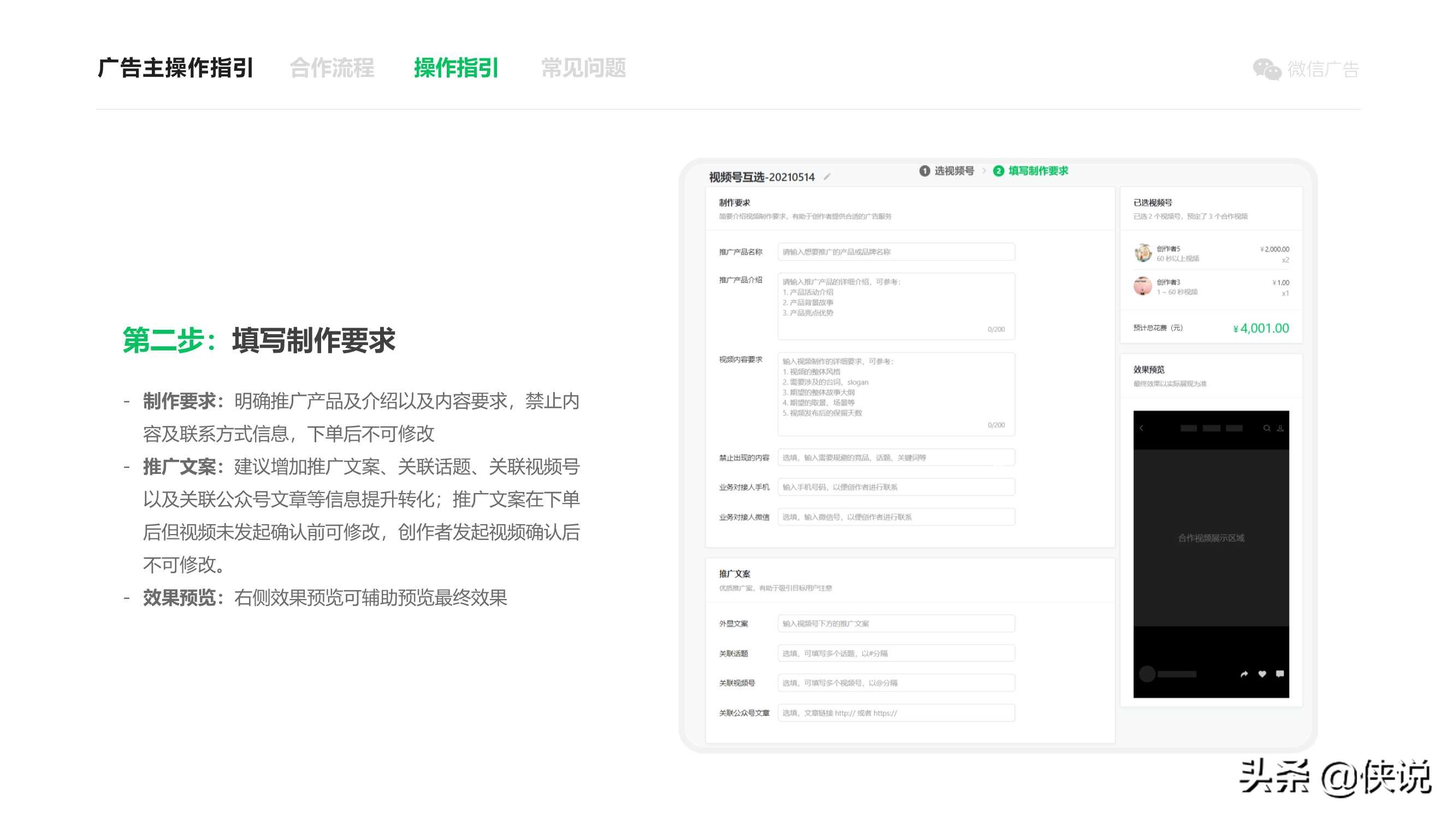
Task: Go to step 1 选视频号
Action: [x=947, y=171]
